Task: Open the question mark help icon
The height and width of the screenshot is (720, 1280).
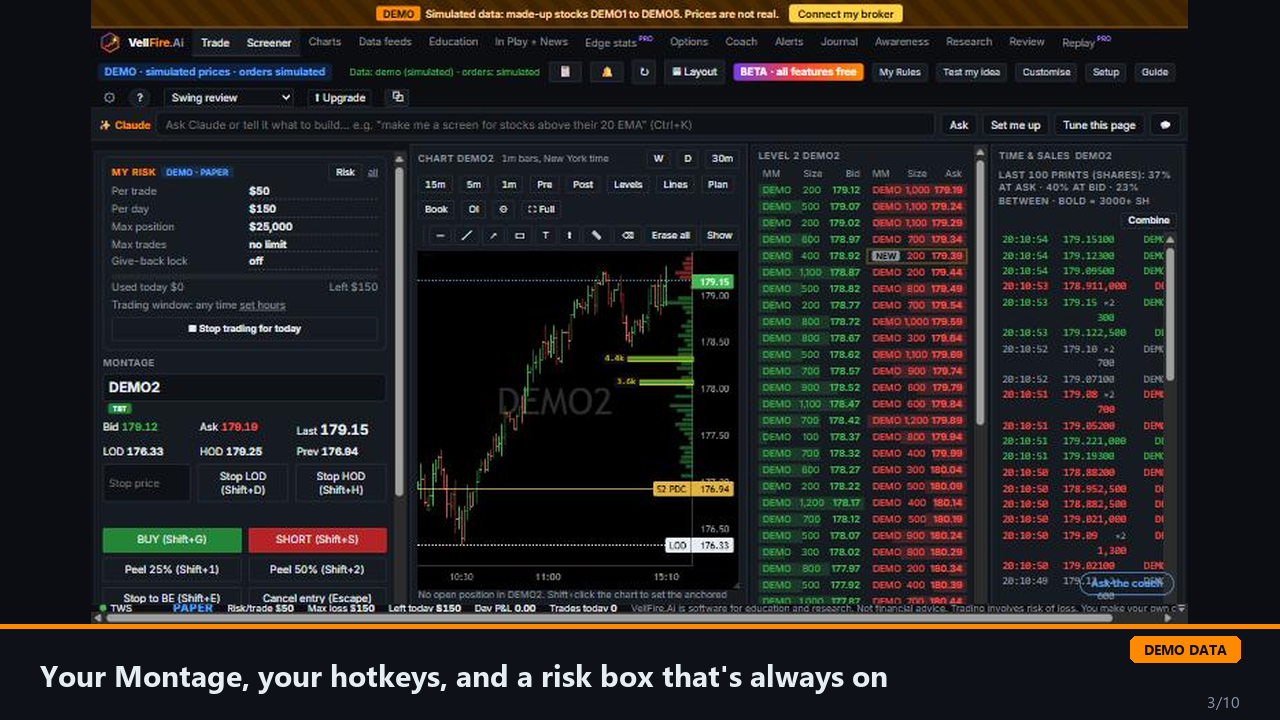Action: click(x=140, y=98)
